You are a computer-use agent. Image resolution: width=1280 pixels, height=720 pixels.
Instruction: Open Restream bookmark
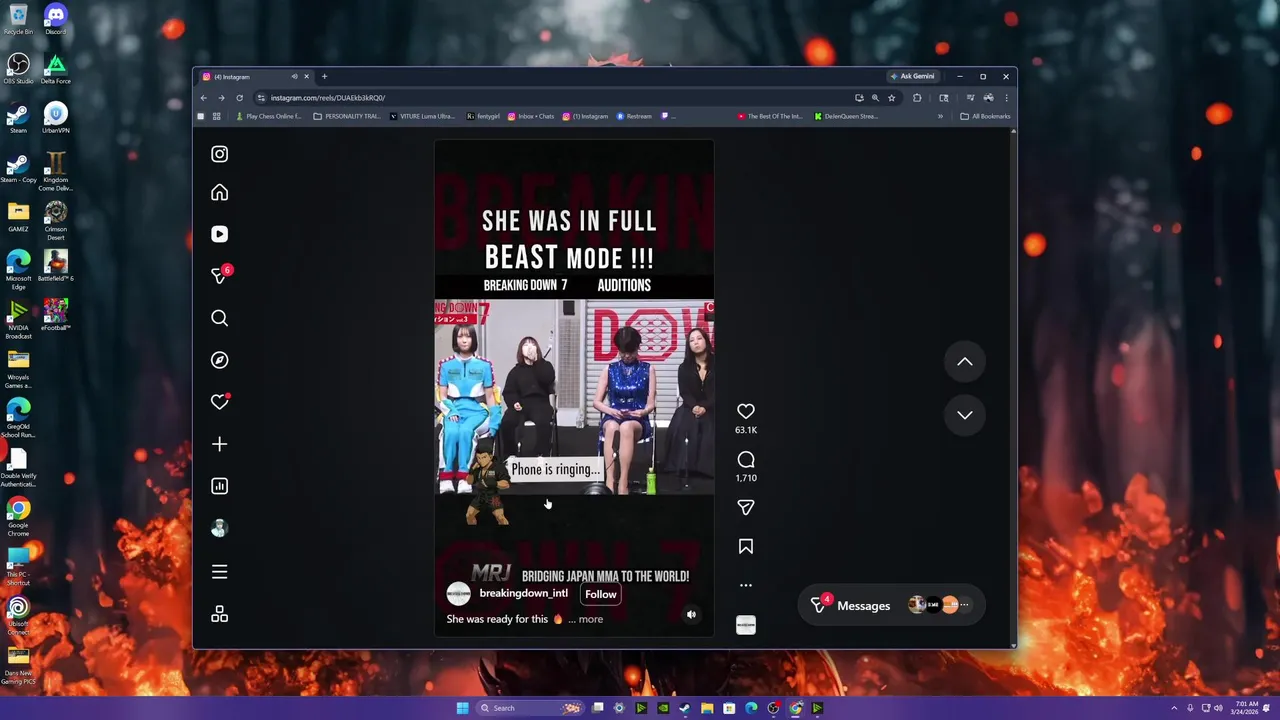[x=634, y=116]
